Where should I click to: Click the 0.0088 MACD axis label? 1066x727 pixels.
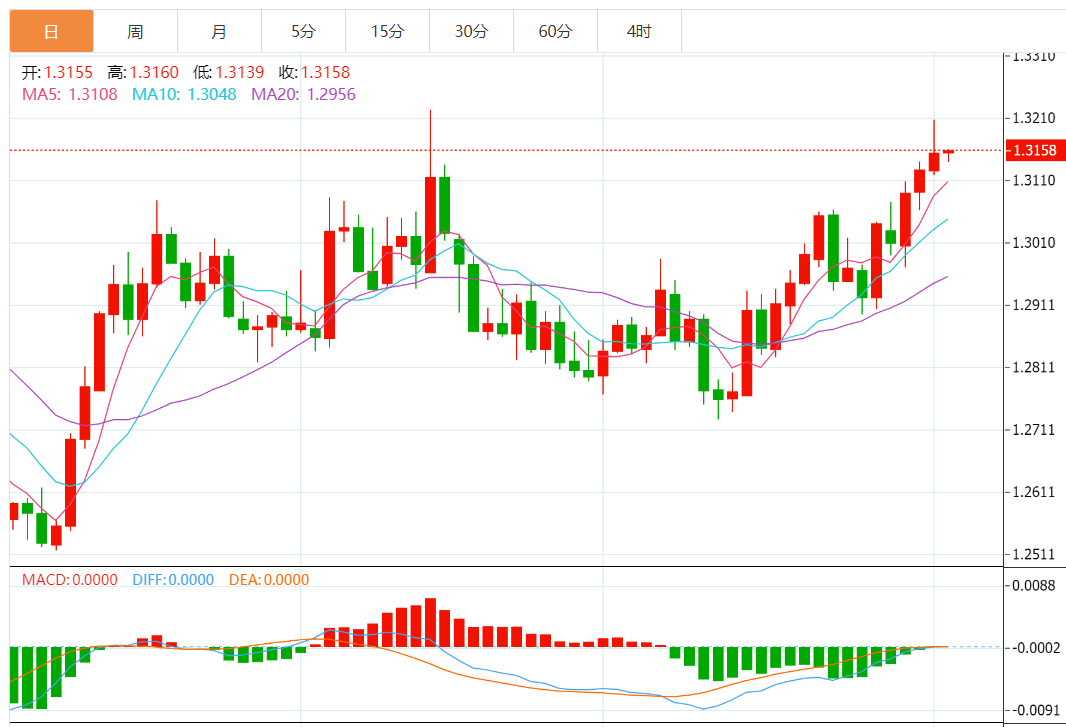tap(1033, 586)
